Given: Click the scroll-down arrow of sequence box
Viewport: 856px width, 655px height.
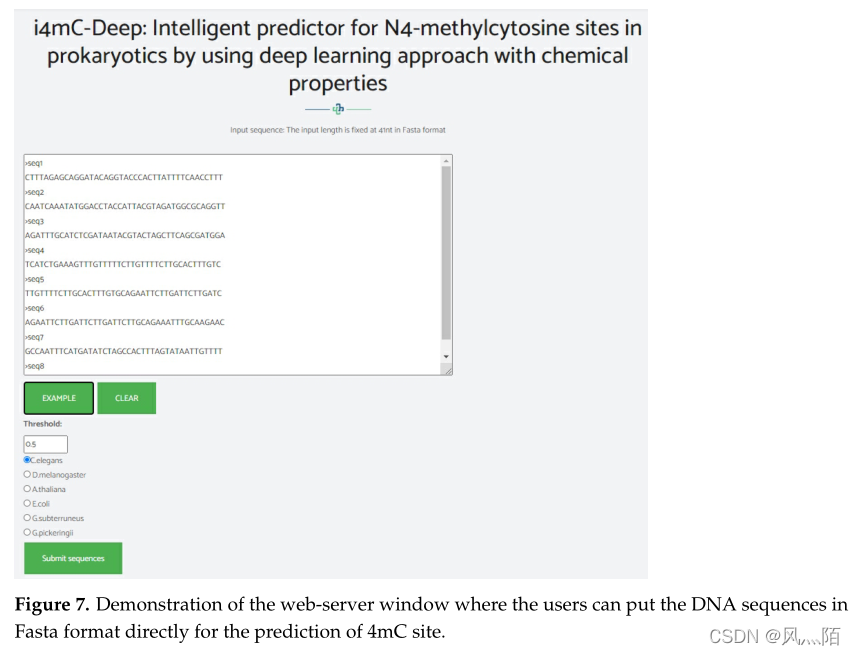Looking at the screenshot, I should click(446, 356).
